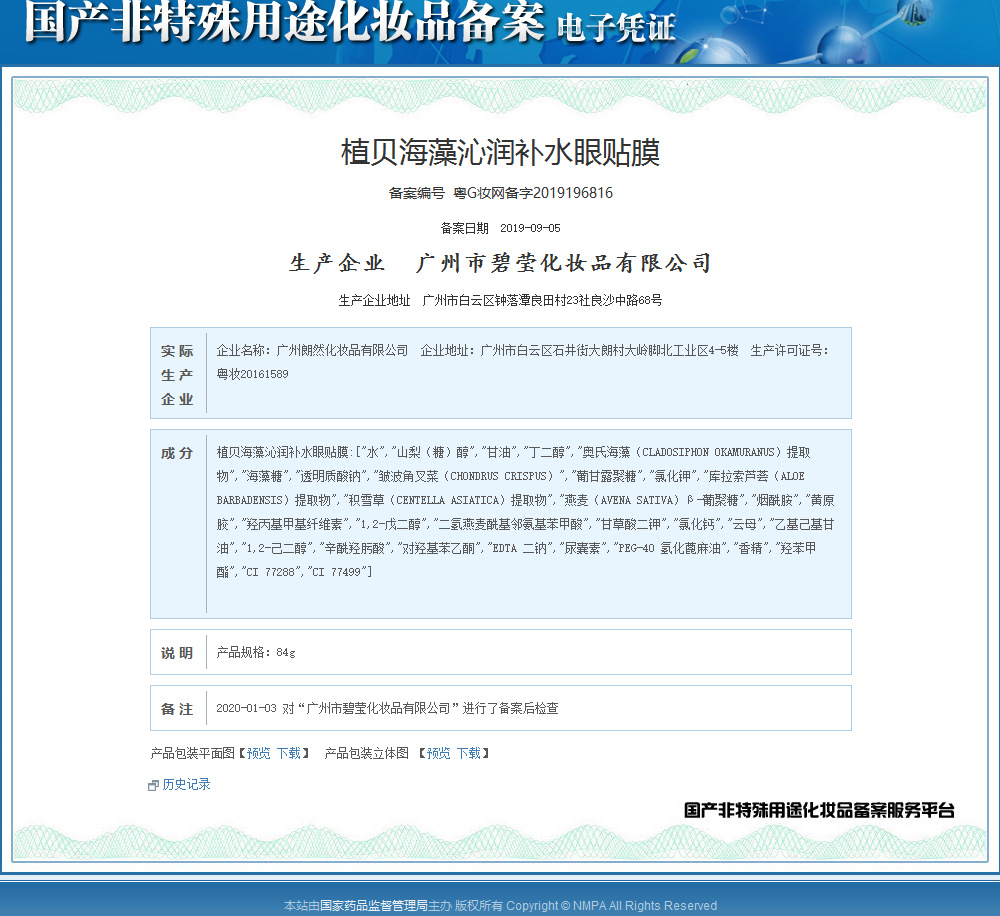
Task: Download the 产品包装平面图 file
Action: click(289, 753)
